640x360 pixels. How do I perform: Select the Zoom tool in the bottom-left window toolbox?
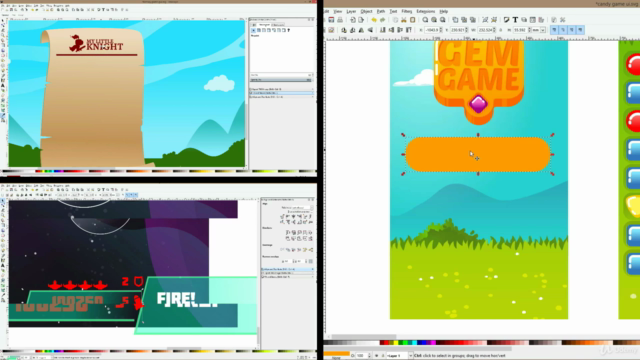(3, 215)
